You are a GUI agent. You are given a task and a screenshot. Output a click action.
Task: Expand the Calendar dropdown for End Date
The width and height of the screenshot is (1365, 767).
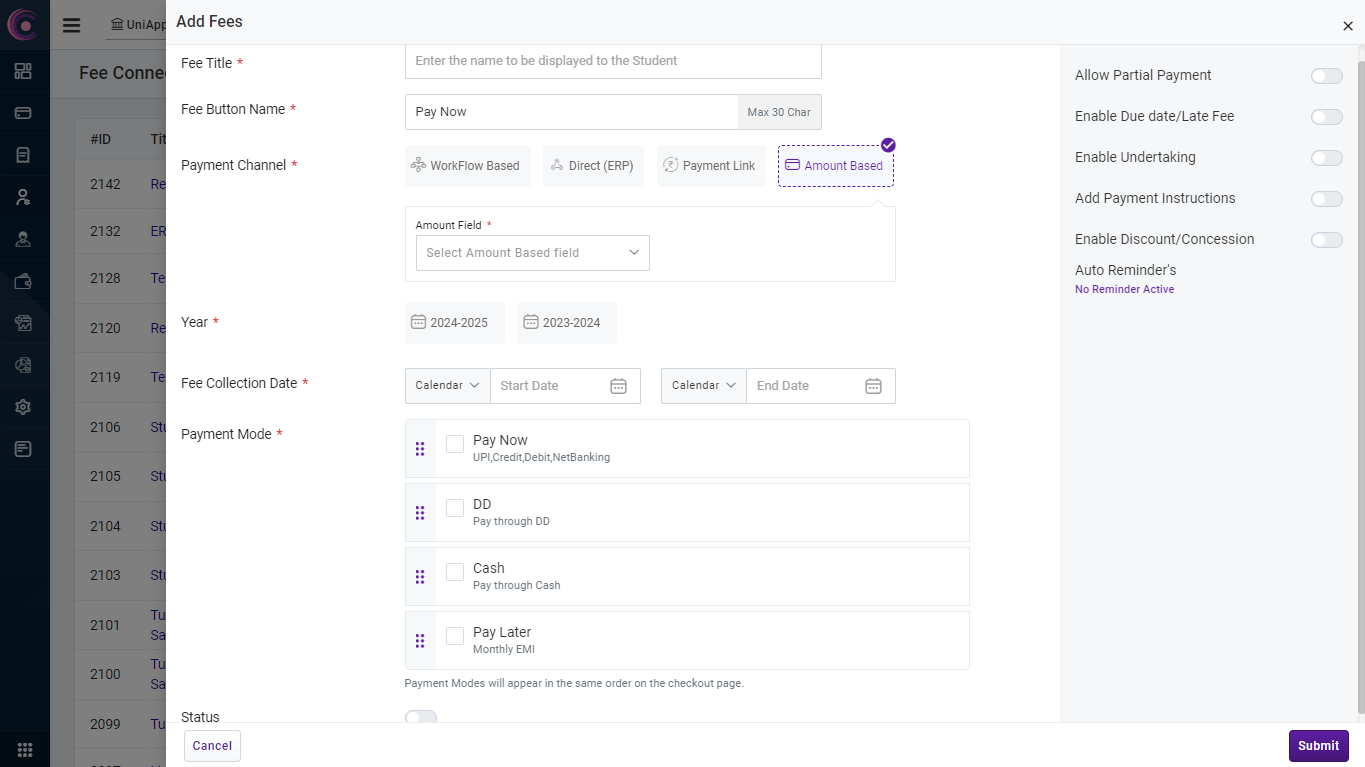pos(703,386)
